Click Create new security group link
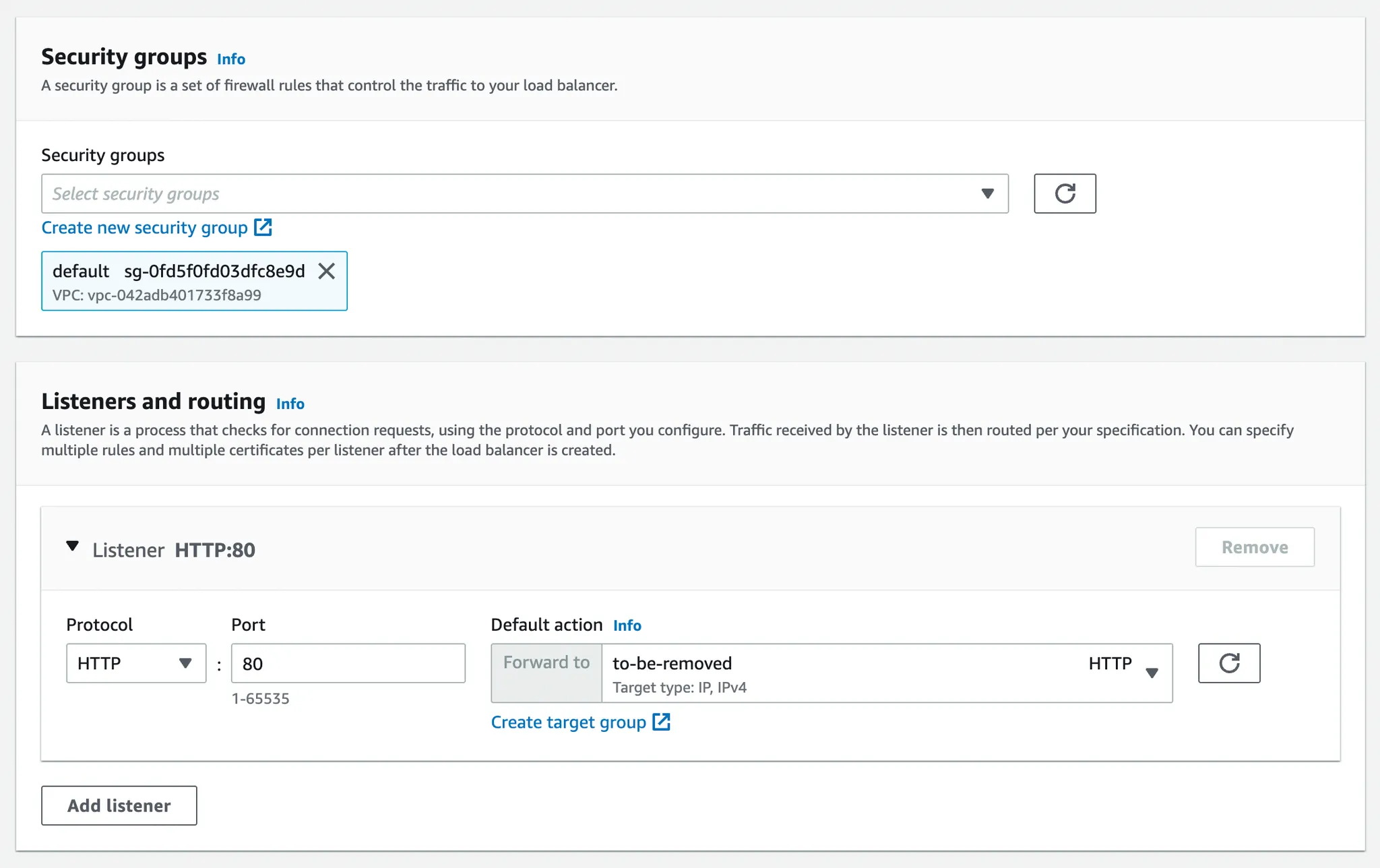The image size is (1380, 868). [145, 228]
